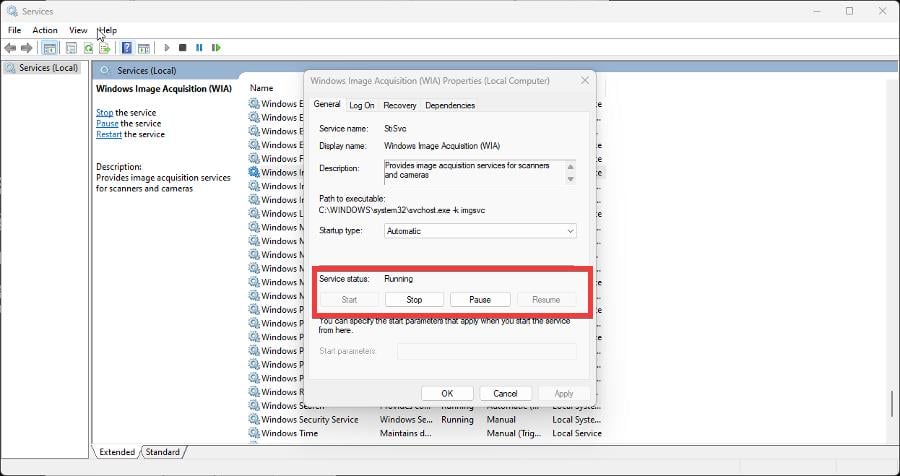Select the Windows Time service row

(x=425, y=434)
